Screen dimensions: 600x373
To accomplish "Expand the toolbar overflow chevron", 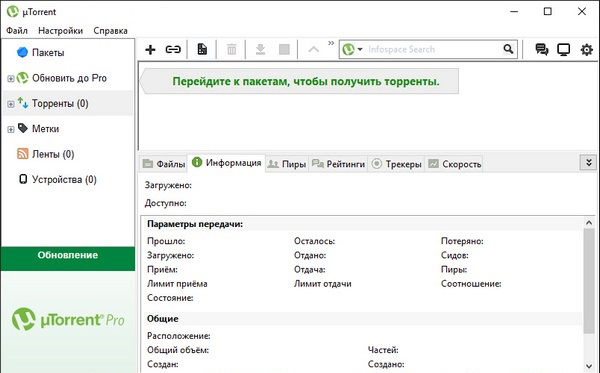I will pyautogui.click(x=331, y=43).
